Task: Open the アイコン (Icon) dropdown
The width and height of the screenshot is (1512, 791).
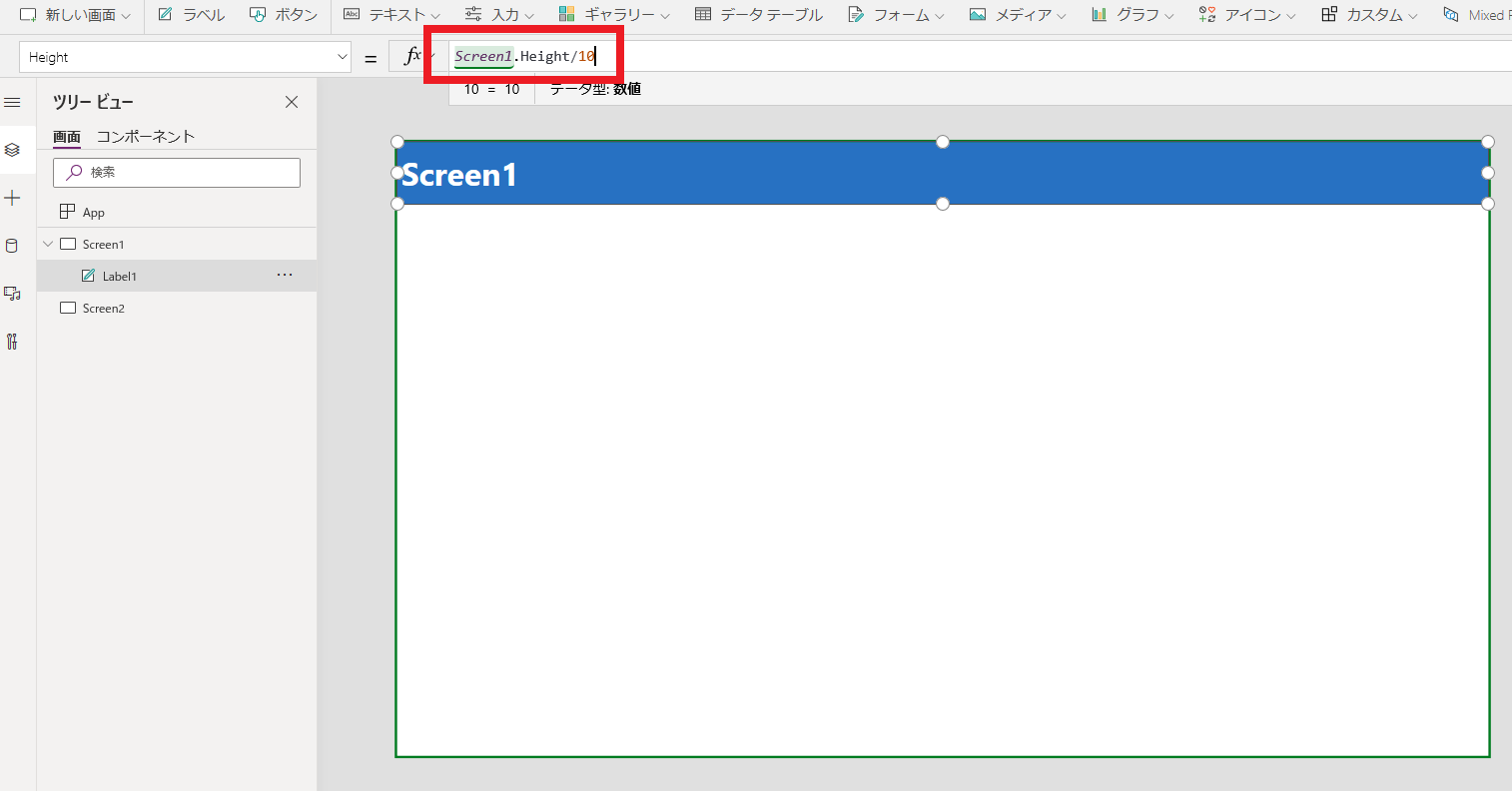Action: (1247, 15)
